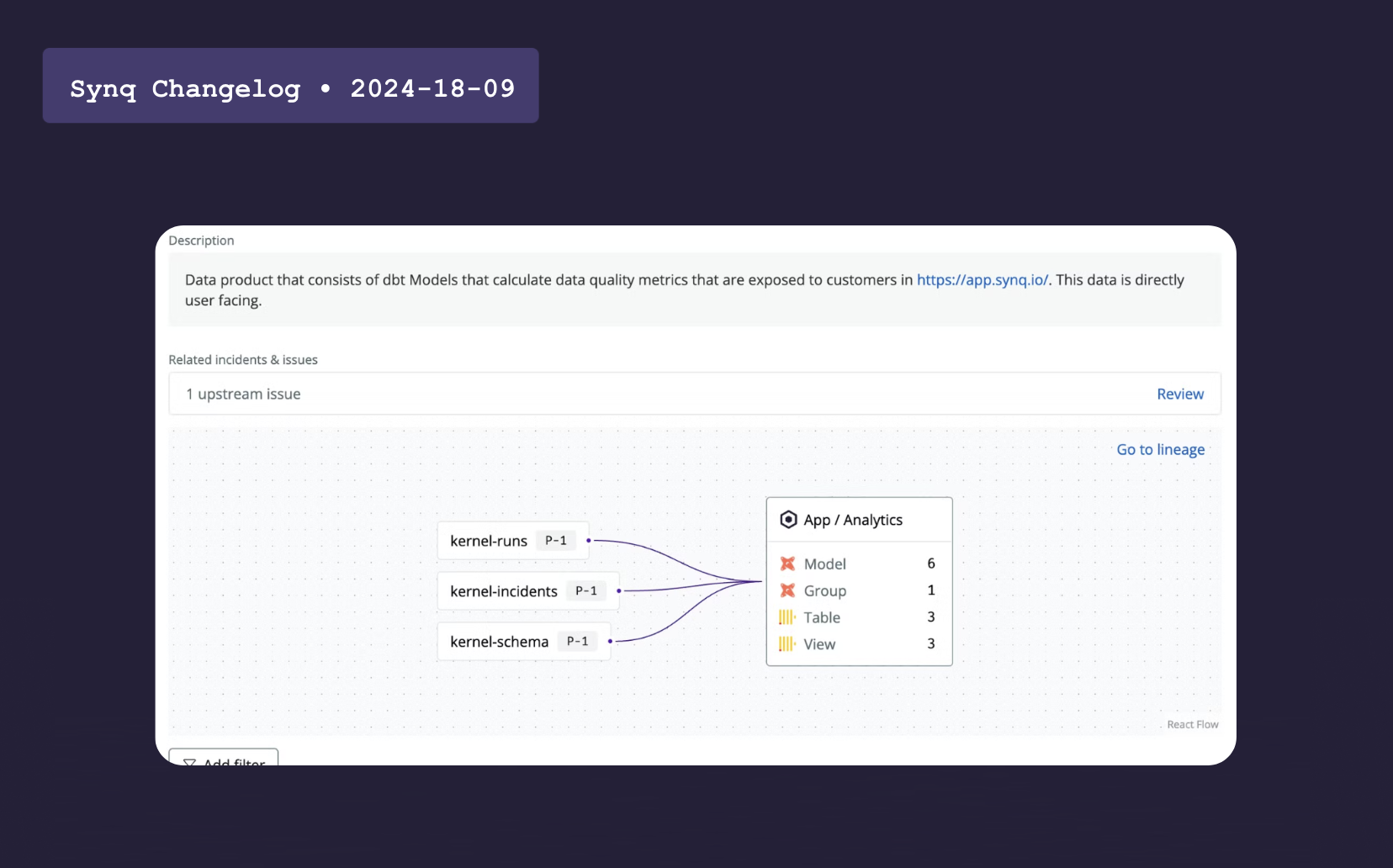Click the Add filter button
This screenshot has height=868, width=1393.
tap(224, 757)
